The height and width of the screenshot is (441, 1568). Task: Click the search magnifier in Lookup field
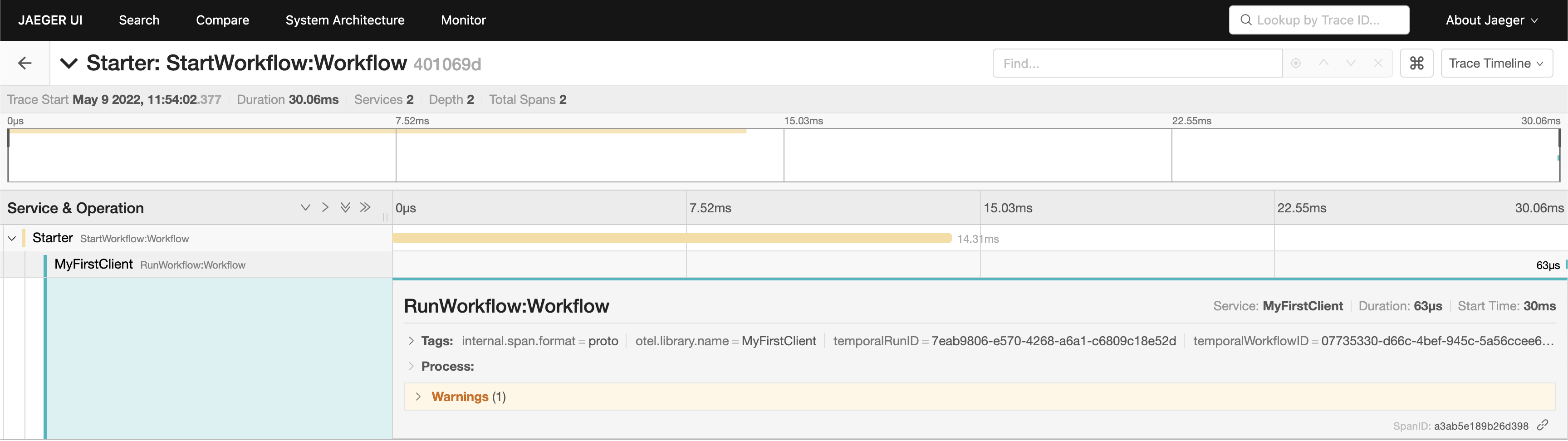coord(1245,20)
